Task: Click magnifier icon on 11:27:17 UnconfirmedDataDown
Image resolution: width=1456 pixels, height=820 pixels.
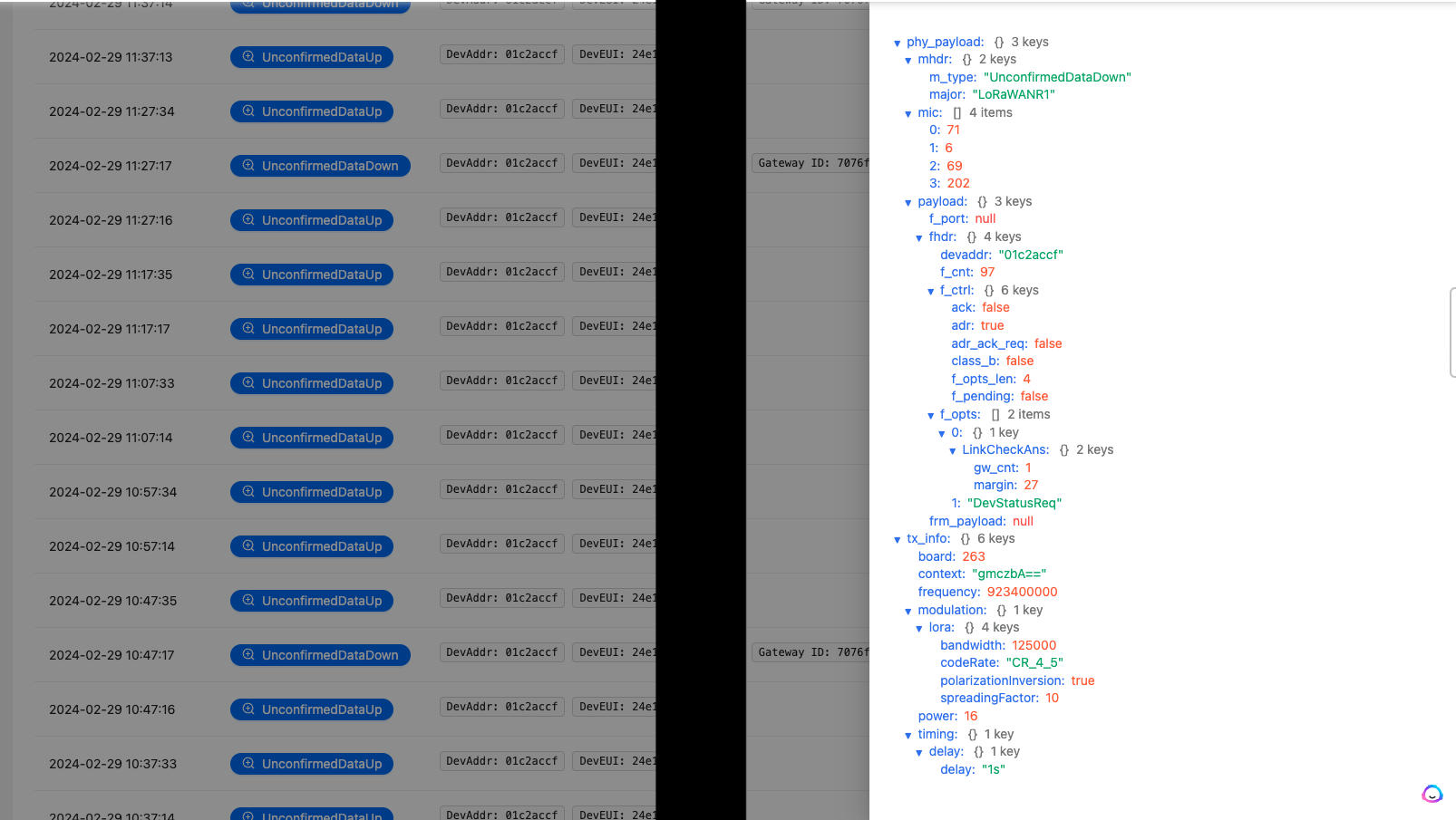Action: click(248, 165)
